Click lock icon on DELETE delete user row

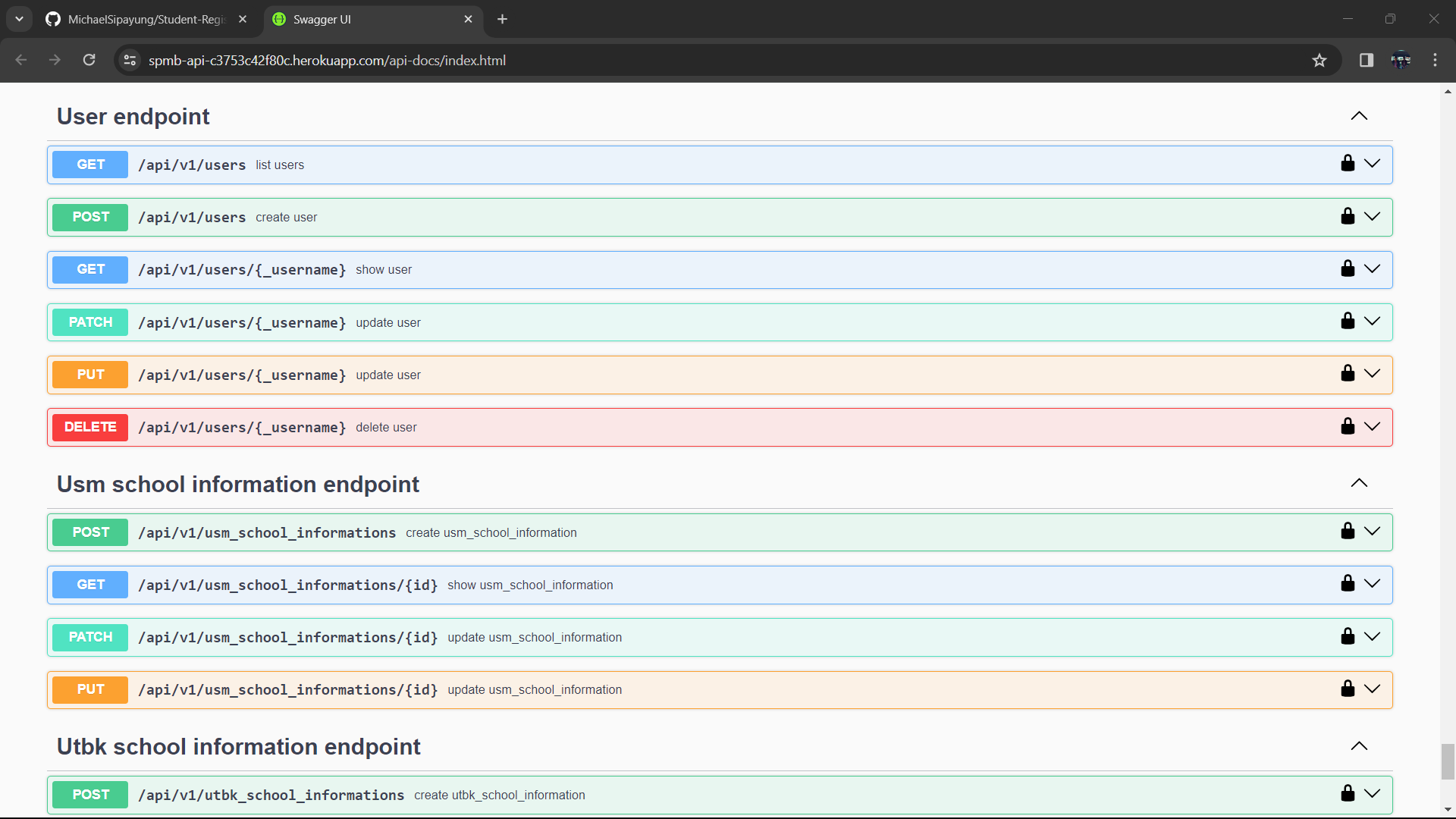click(x=1348, y=426)
